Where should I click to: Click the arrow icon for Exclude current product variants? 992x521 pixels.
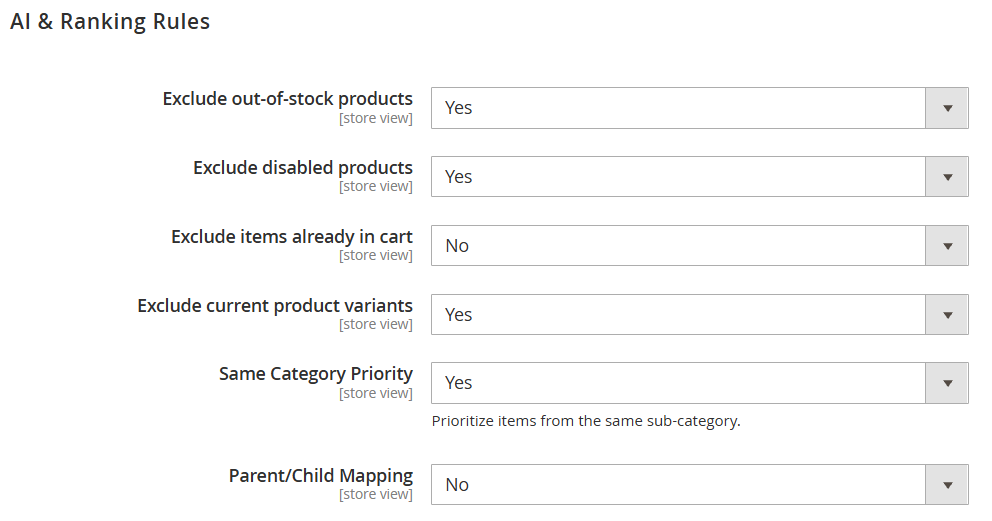(x=947, y=315)
